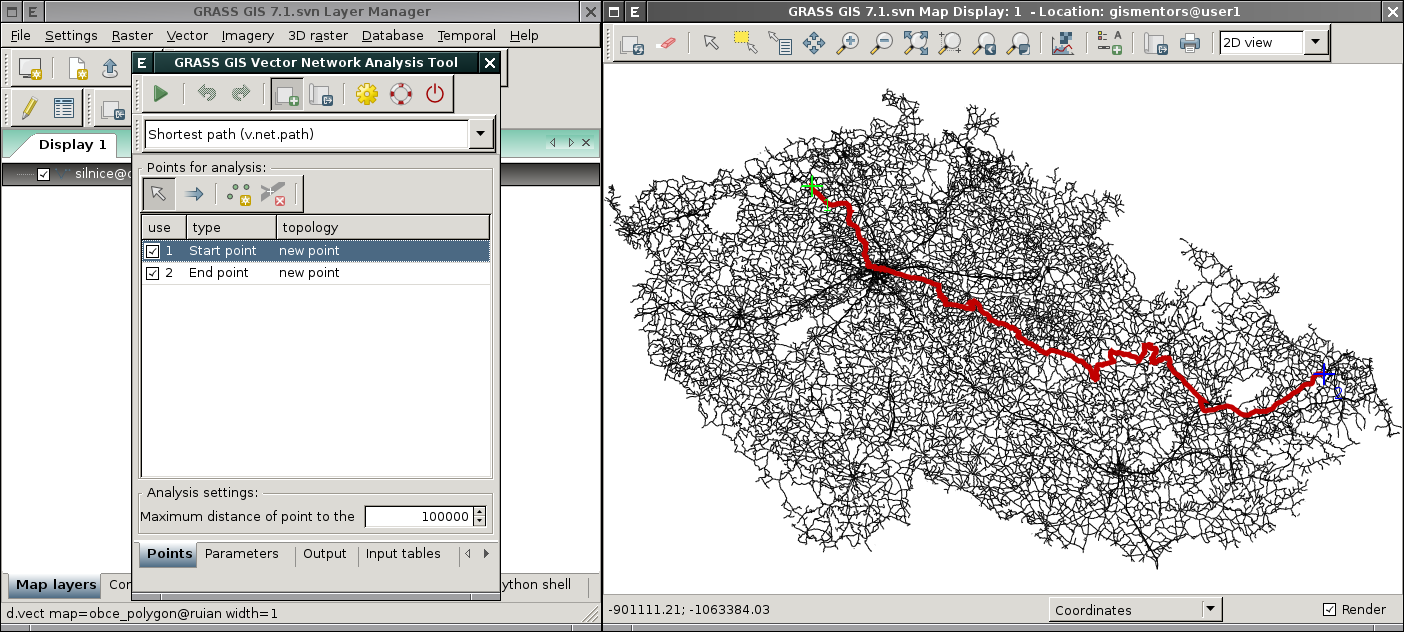Screen dimensions: 1404x632
Task: Click the maximum distance spinner arrows
Action: click(480, 517)
